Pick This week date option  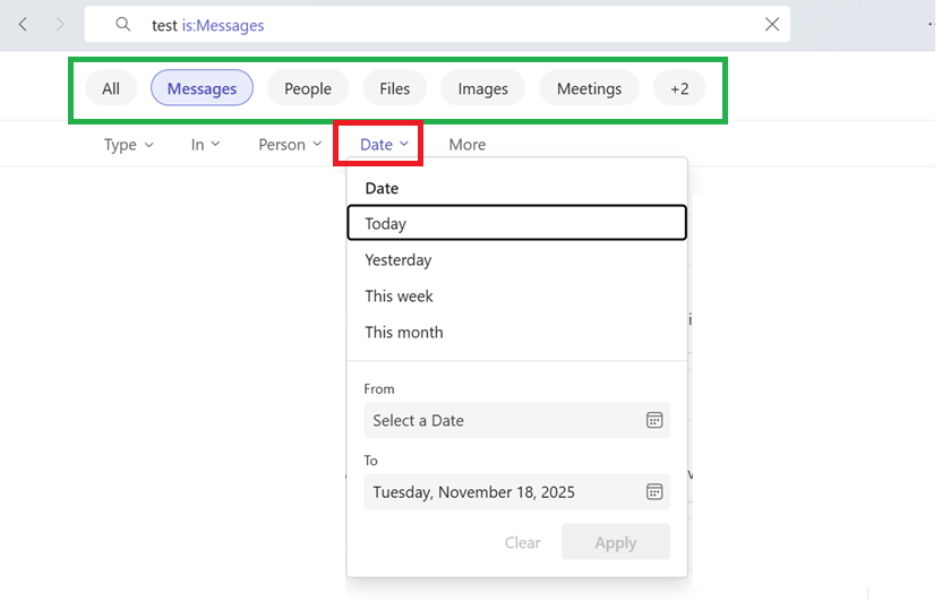click(517, 296)
